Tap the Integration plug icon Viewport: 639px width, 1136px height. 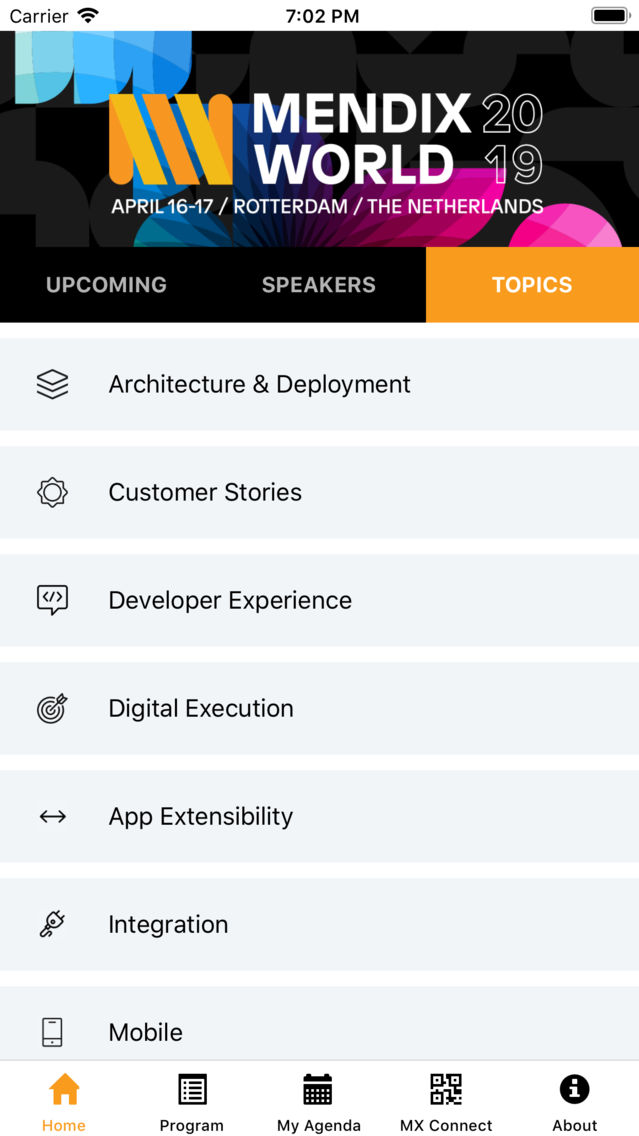[52, 924]
